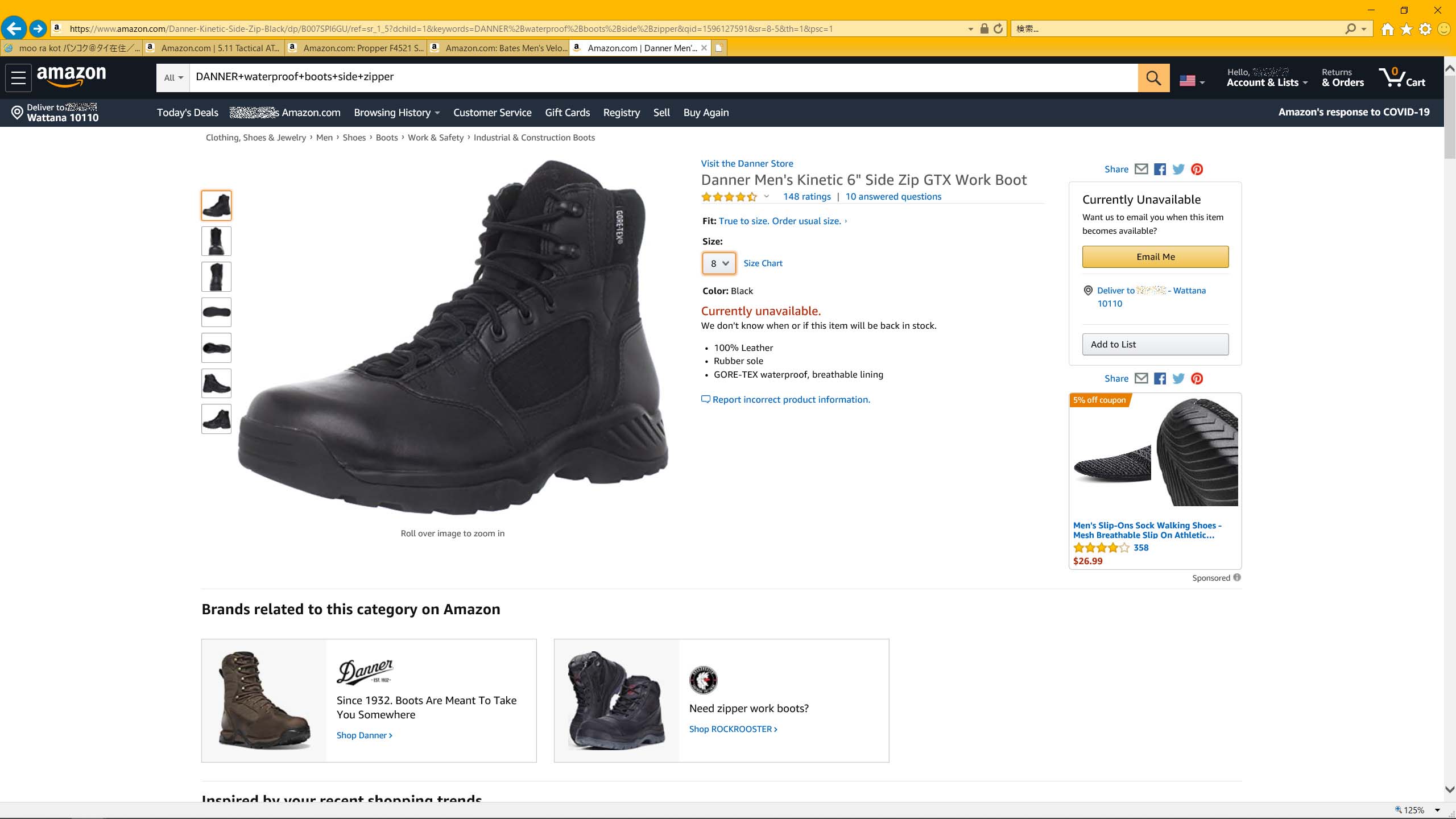The image size is (1456, 819).
Task: Expand the All departments search dropdown
Action: 173,77
